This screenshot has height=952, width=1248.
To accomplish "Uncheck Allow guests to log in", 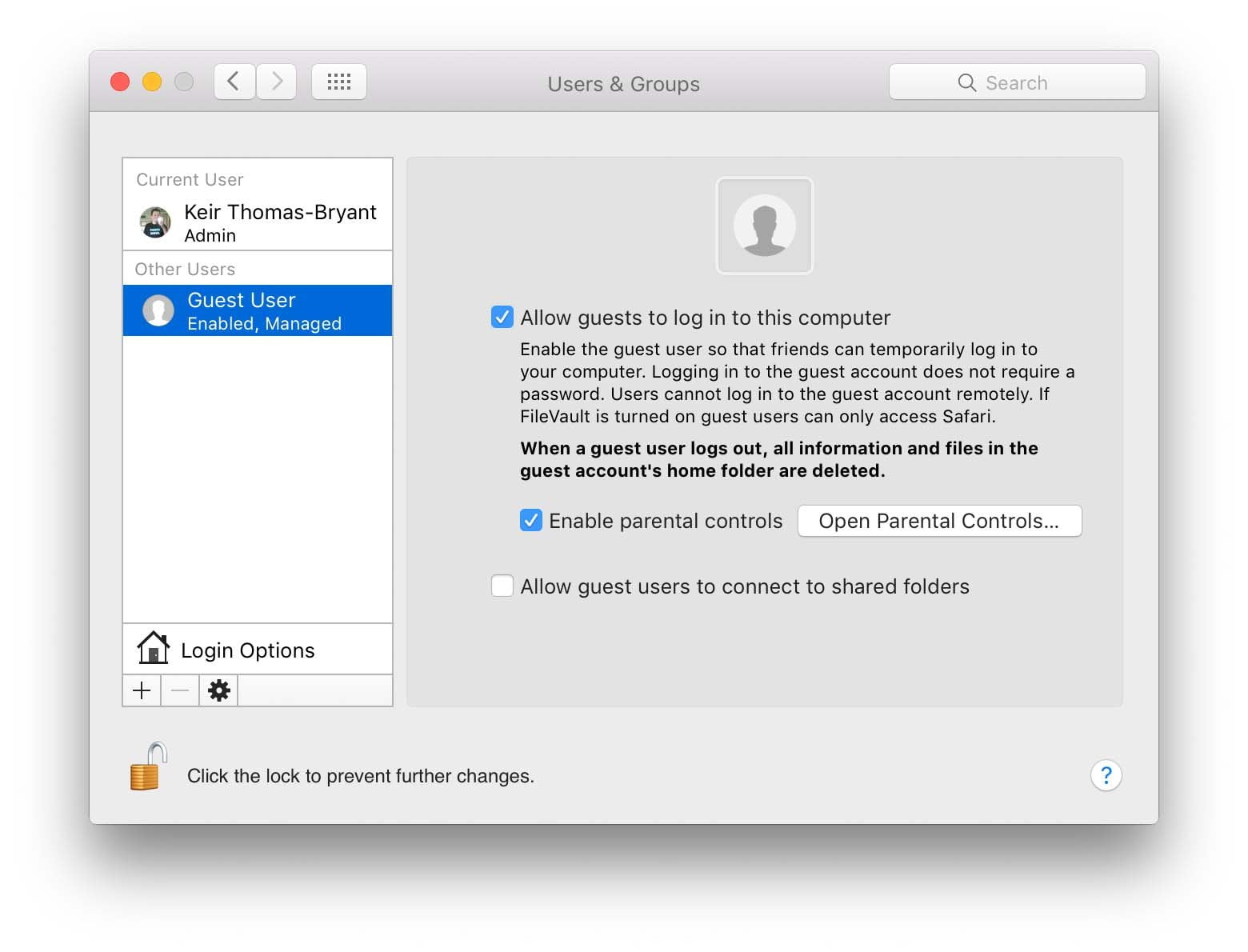I will click(x=502, y=317).
